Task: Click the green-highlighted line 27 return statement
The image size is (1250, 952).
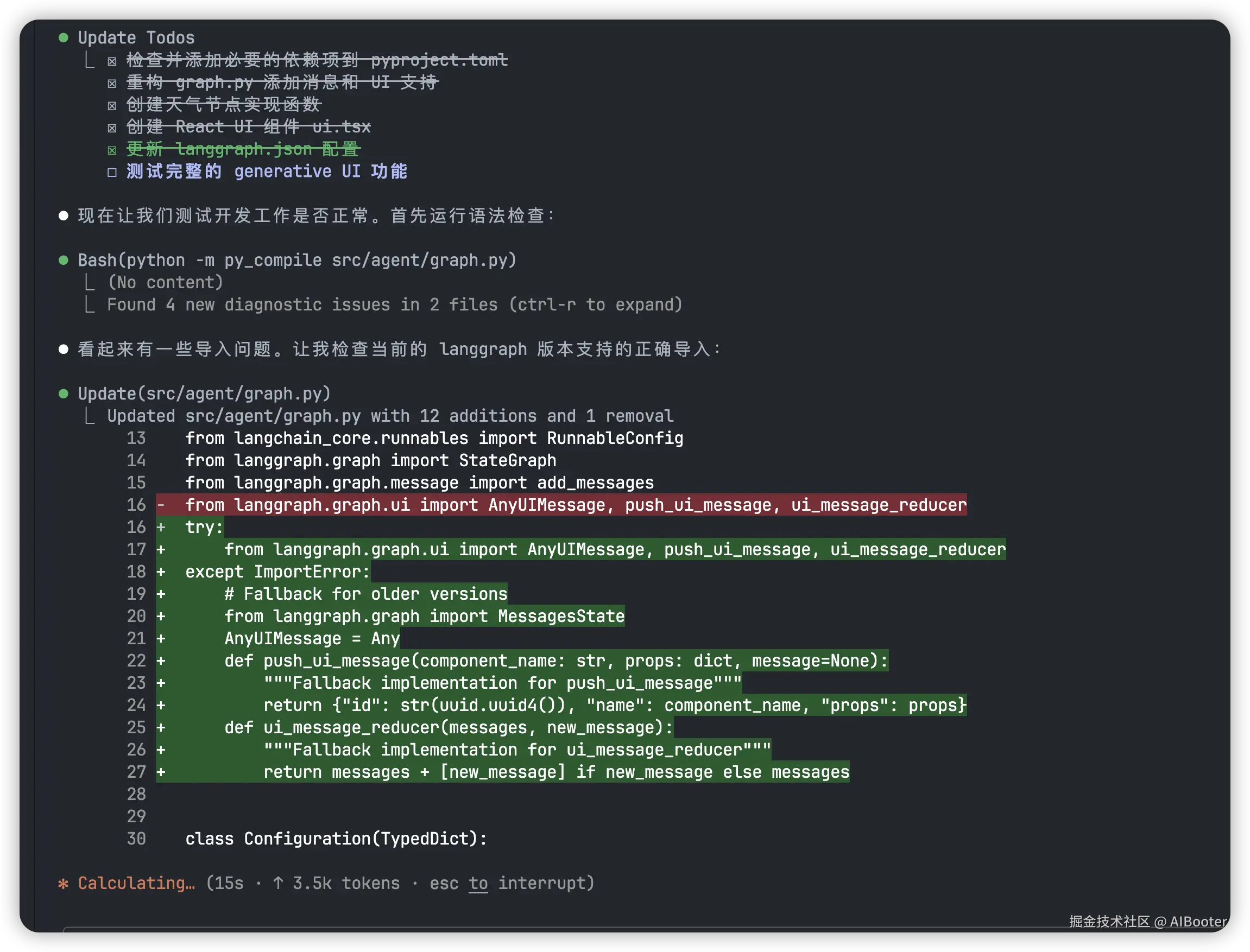Action: point(555,772)
